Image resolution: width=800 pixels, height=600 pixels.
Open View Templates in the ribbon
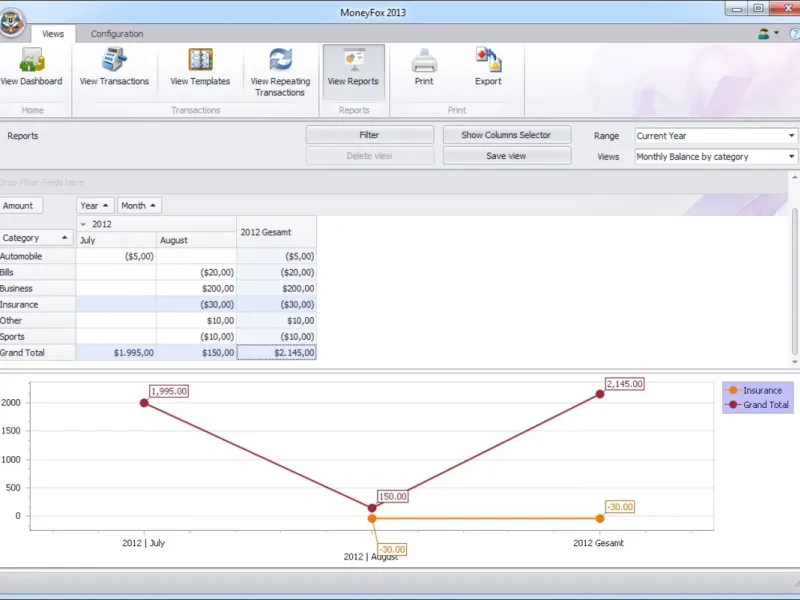point(200,69)
